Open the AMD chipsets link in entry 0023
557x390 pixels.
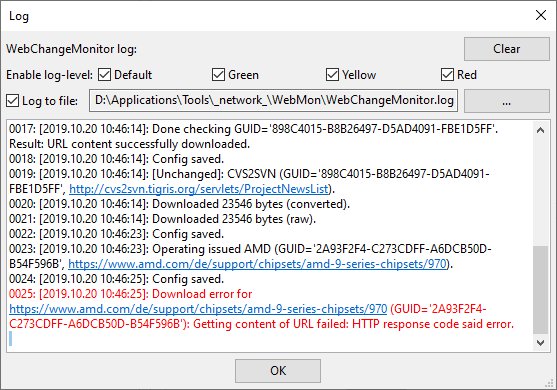[x=257, y=264]
